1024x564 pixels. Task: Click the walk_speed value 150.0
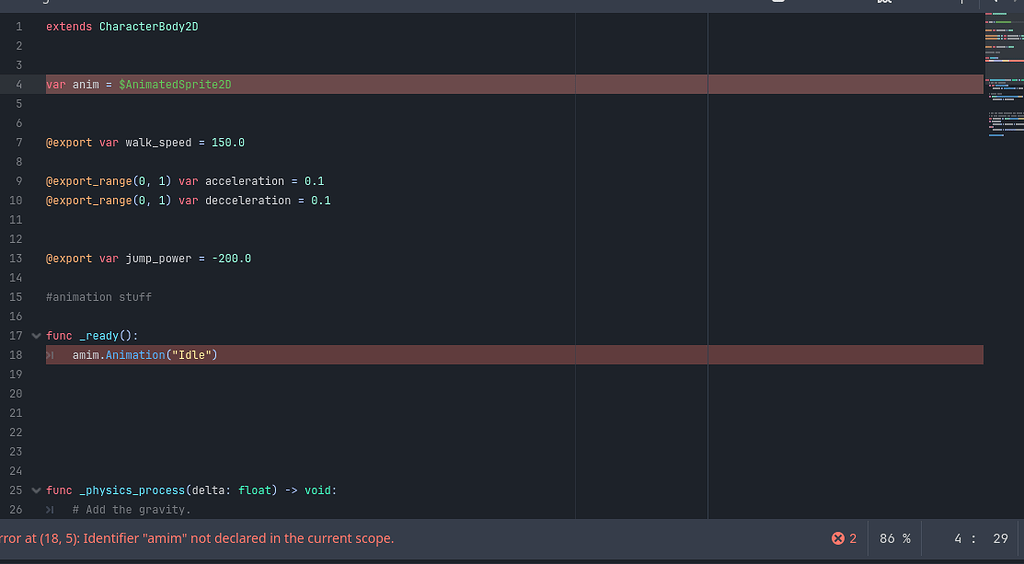(228, 143)
